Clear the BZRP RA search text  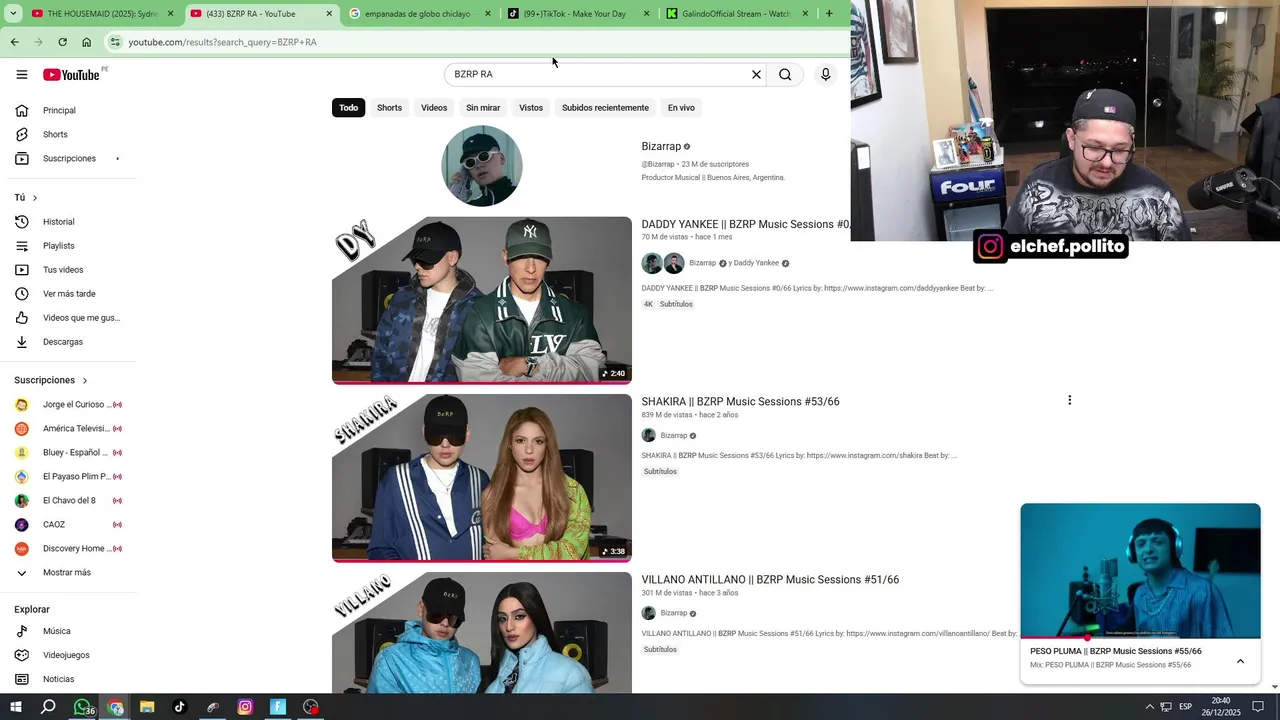pyautogui.click(x=756, y=74)
